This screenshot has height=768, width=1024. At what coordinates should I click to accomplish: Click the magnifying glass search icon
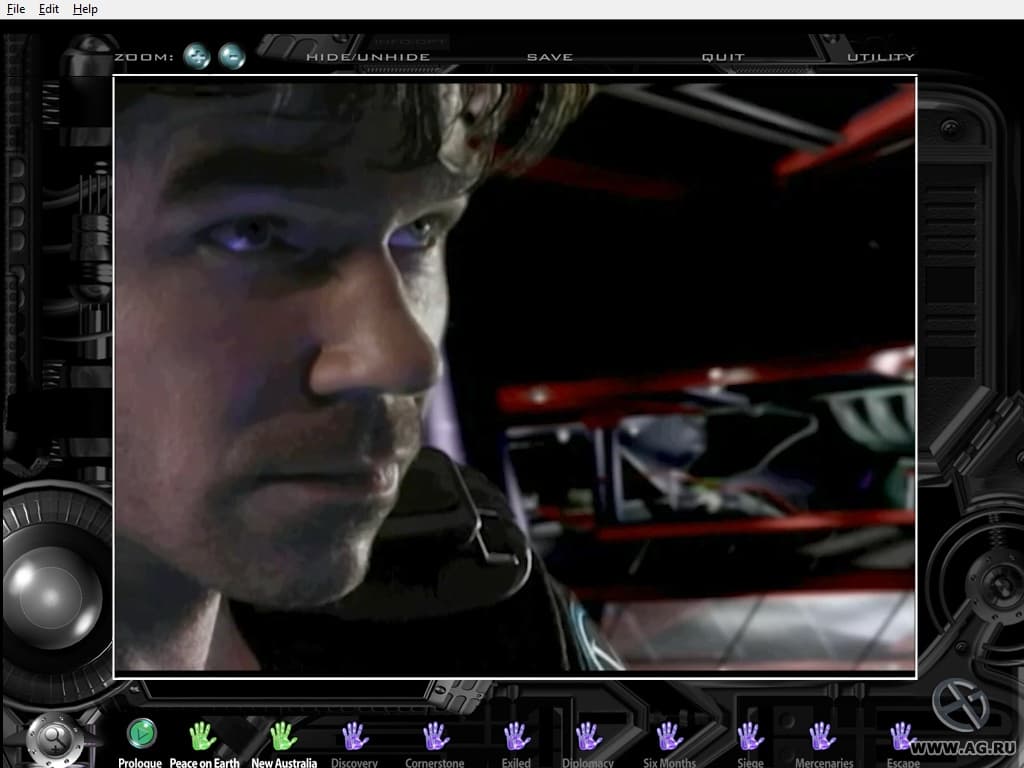[55, 739]
